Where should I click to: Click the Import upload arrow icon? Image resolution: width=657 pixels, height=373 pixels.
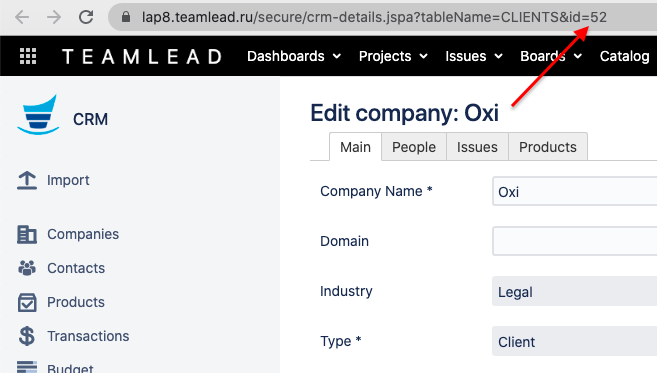[27, 180]
